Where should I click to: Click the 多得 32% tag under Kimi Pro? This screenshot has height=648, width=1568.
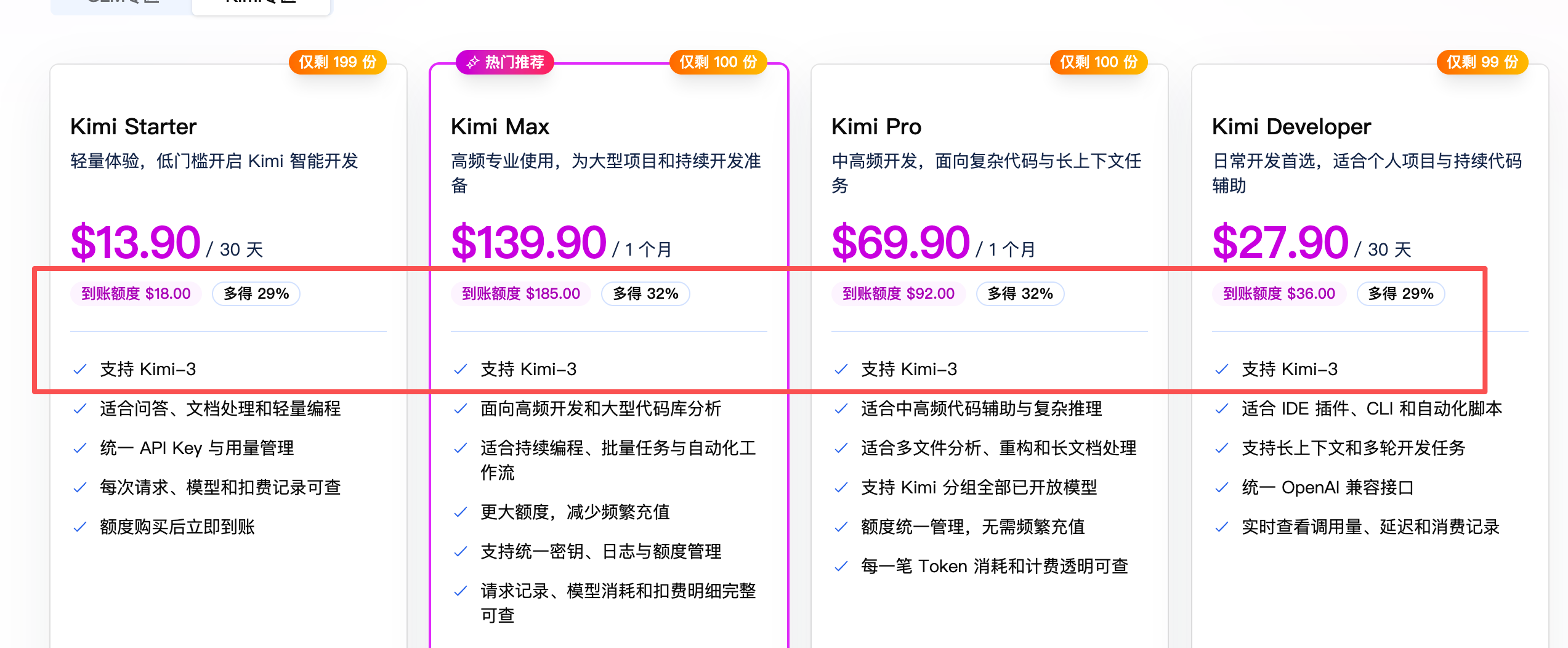point(1020,294)
